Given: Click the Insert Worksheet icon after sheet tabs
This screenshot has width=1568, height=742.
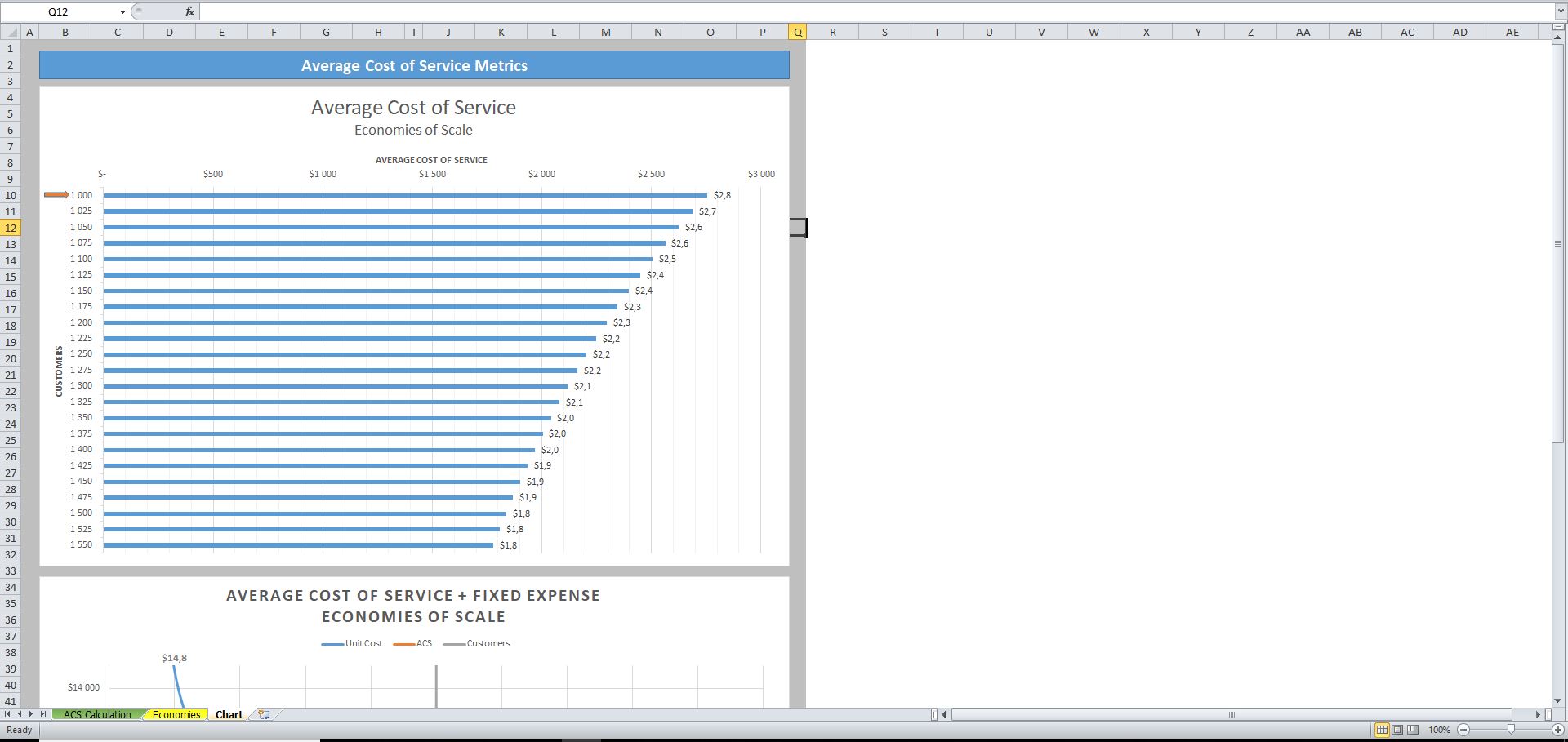Looking at the screenshot, I should point(263,714).
